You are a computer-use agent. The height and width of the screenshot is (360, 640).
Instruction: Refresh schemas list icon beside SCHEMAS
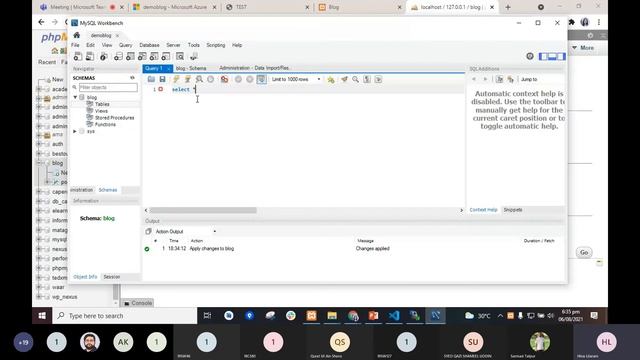coord(132,78)
